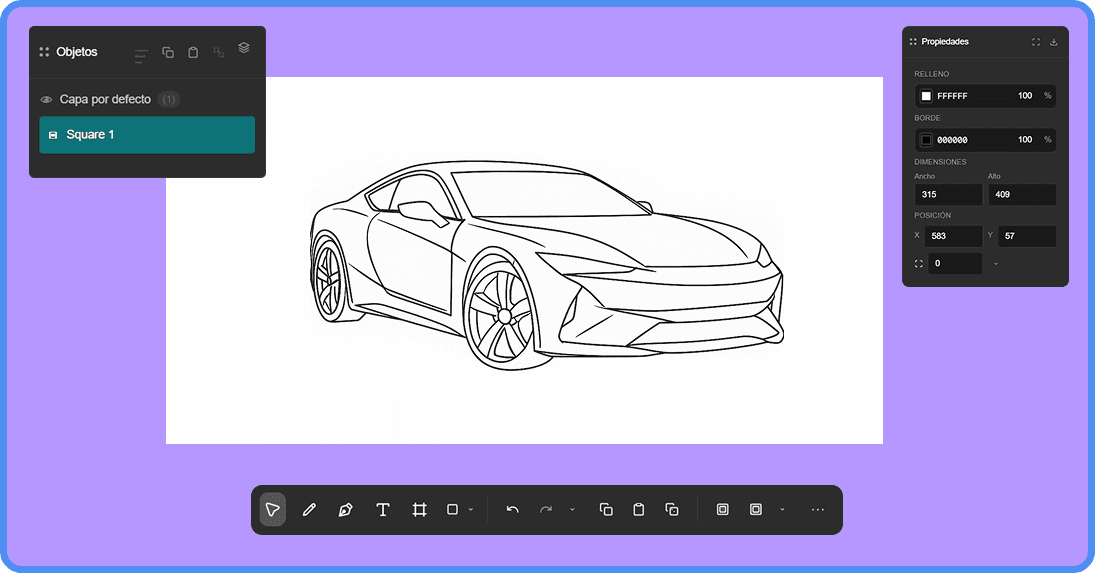Click the layers stack icon in Objetos
Screen dimensions: 1095x573
(244, 48)
